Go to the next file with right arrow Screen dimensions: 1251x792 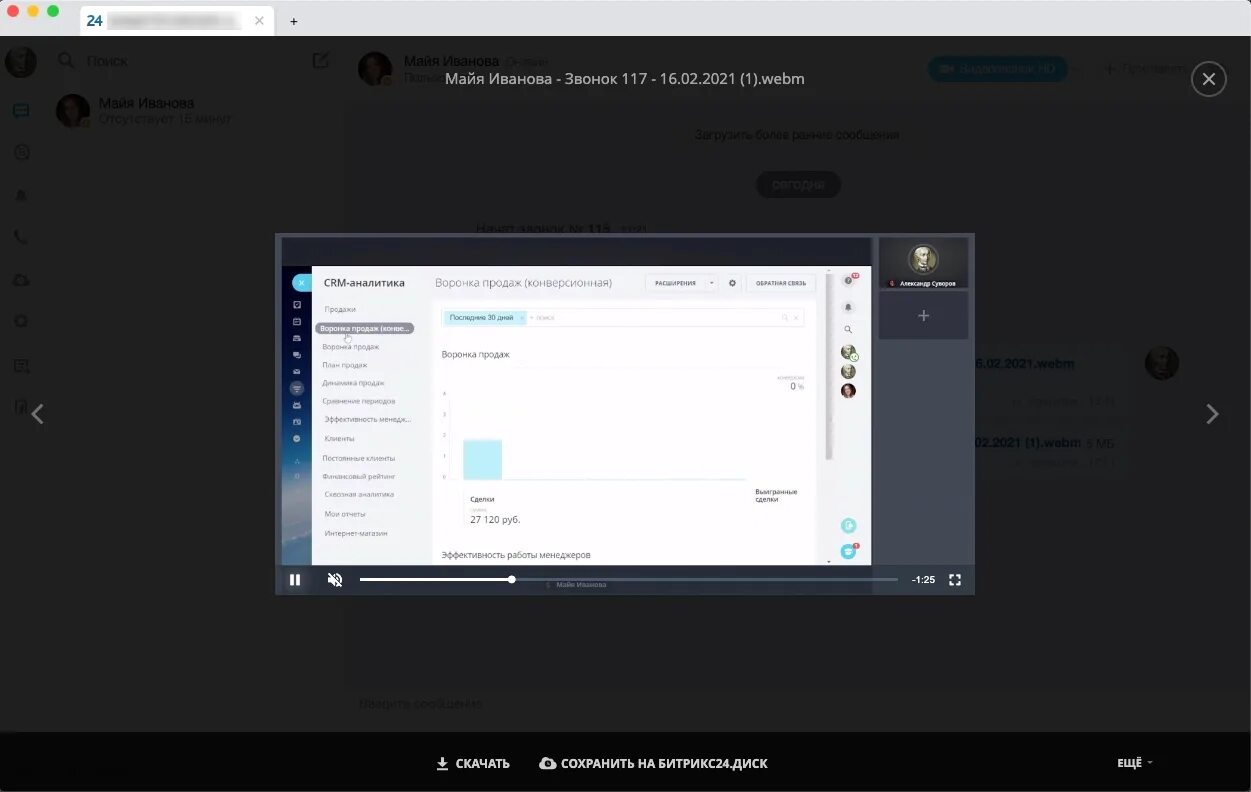[x=1212, y=414]
